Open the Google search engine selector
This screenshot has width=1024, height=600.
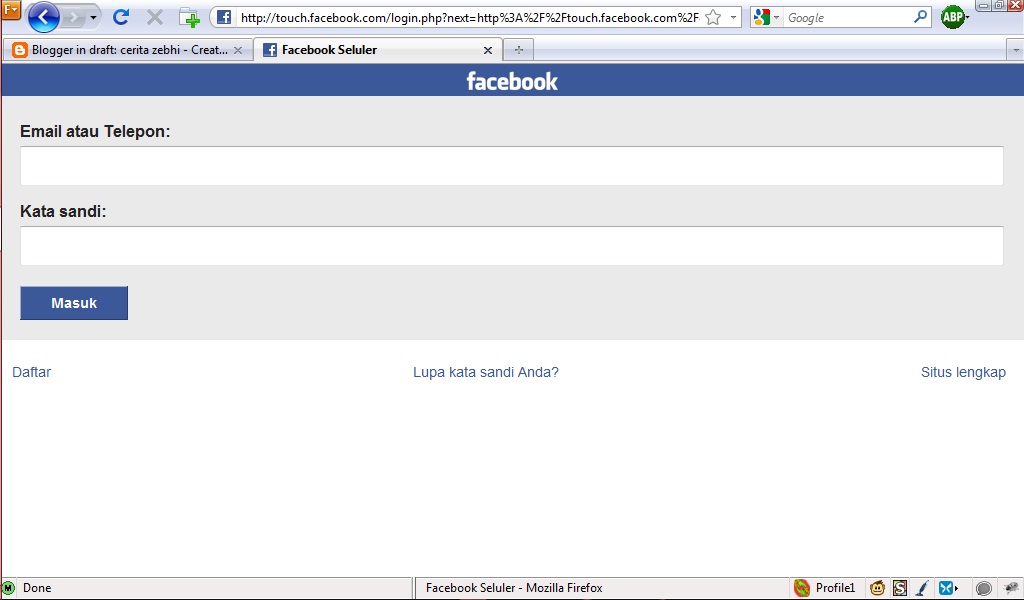[x=766, y=18]
